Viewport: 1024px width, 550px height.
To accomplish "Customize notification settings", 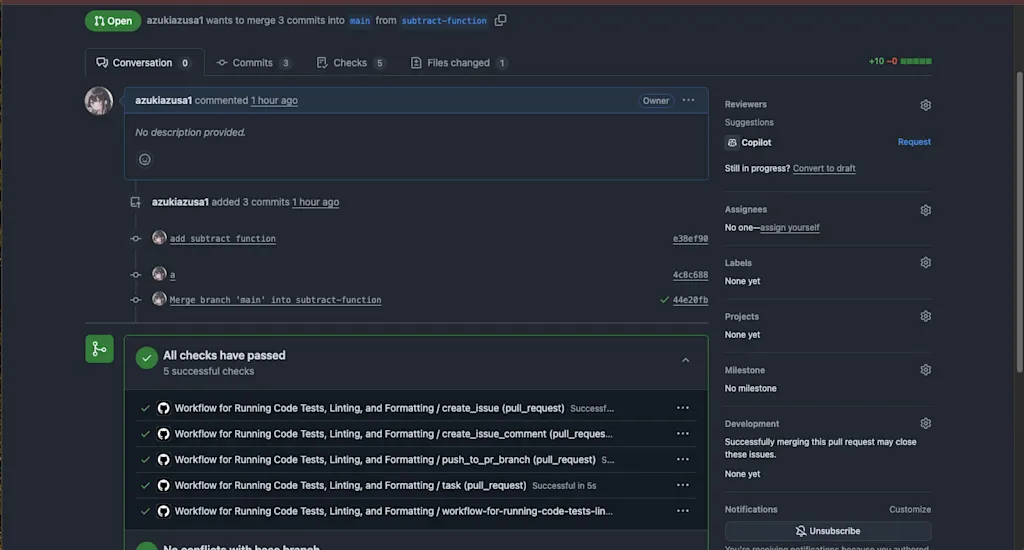I will [910, 510].
